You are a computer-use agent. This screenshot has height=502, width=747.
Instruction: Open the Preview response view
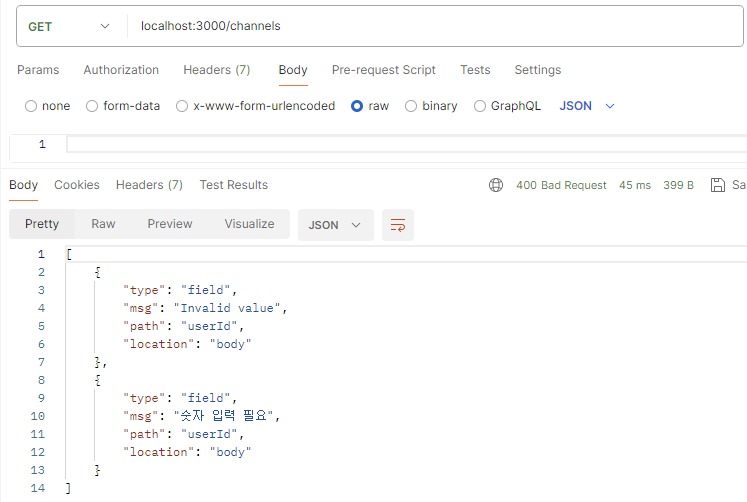[x=170, y=224]
